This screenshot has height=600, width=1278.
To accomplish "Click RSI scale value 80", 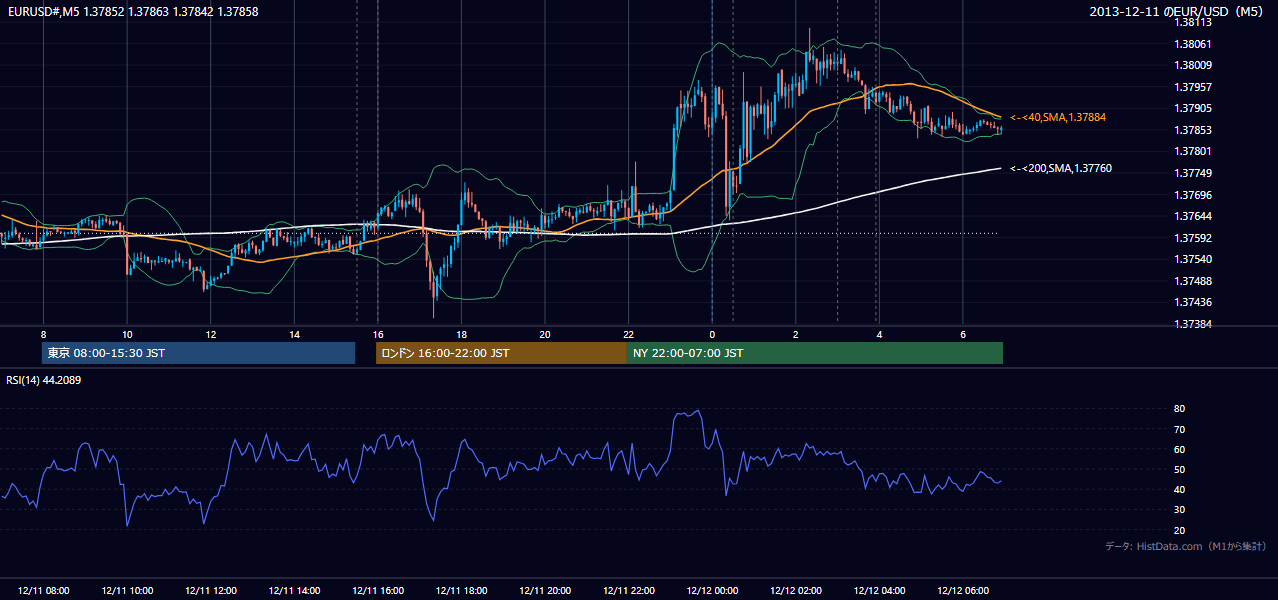I will [1179, 409].
